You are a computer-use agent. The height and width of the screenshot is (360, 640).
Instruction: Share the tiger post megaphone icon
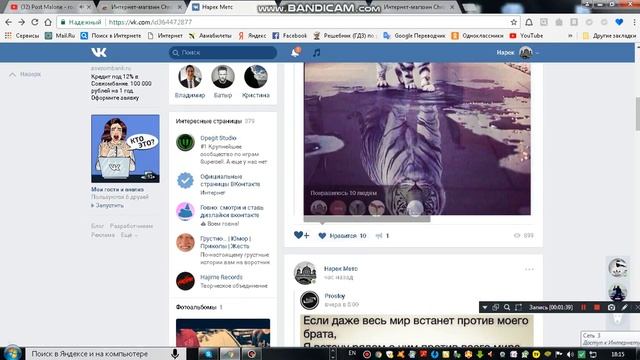382,236
